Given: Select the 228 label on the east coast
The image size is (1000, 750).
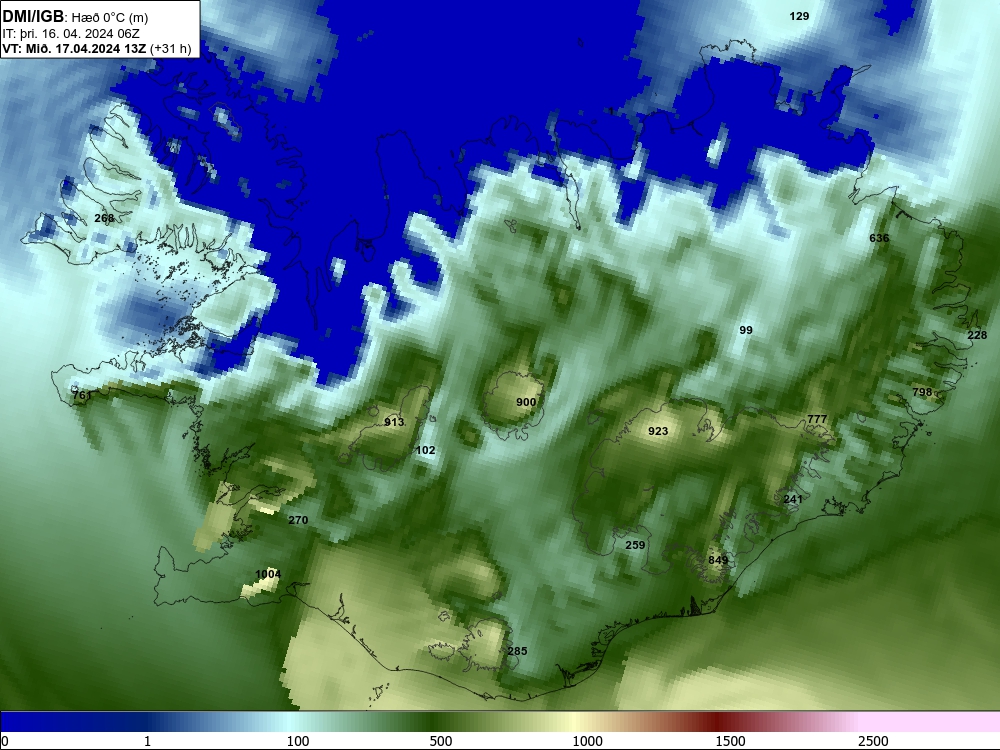Looking at the screenshot, I should click(x=977, y=335).
